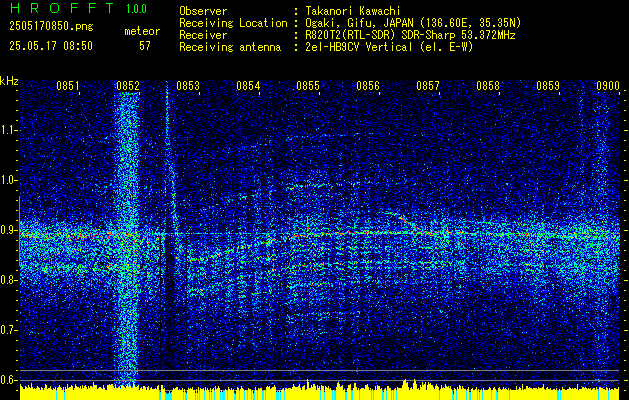This screenshot has height=400, width=629.
Task: Select the filename 2505170850.png
Action: [51, 26]
